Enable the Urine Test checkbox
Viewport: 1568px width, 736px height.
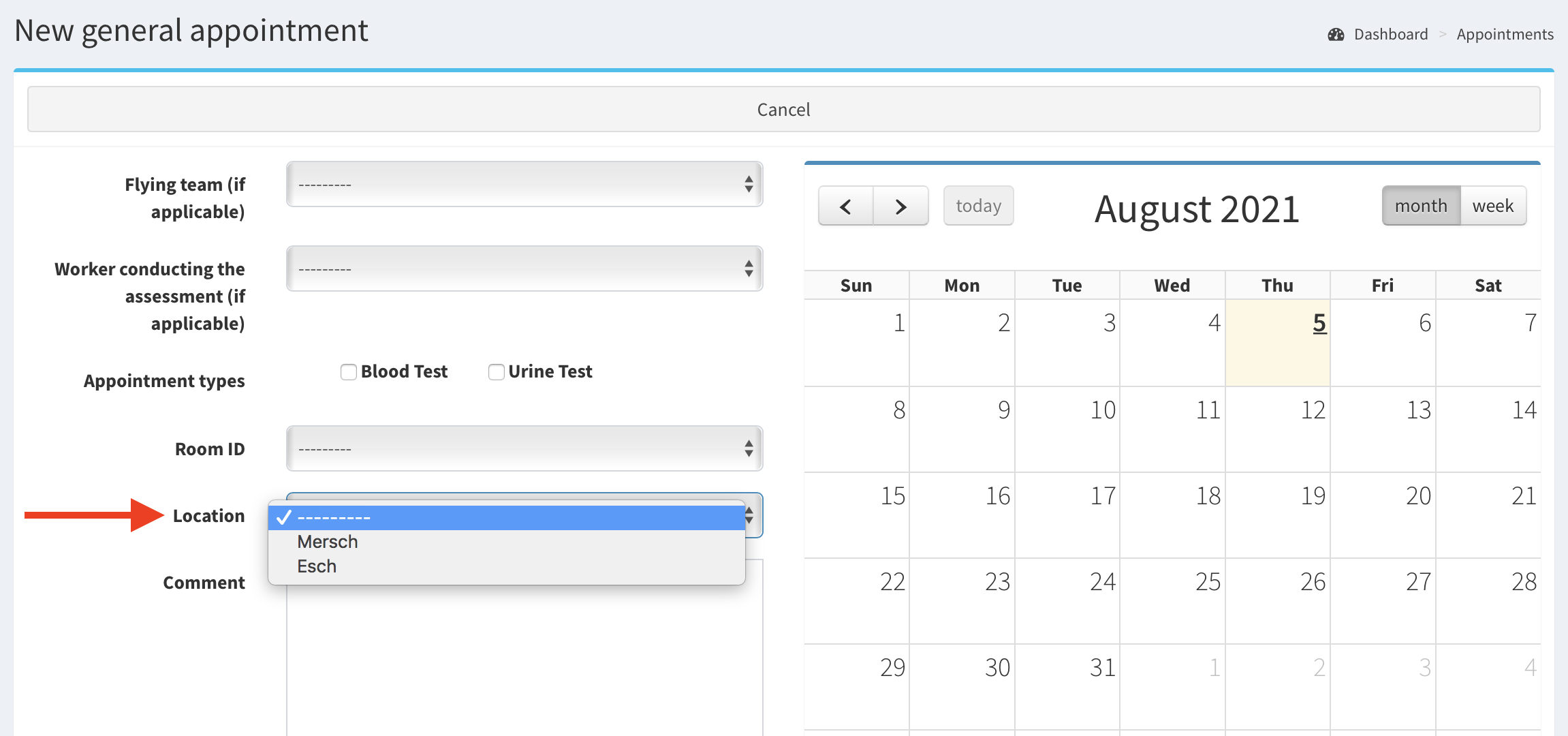tap(497, 372)
